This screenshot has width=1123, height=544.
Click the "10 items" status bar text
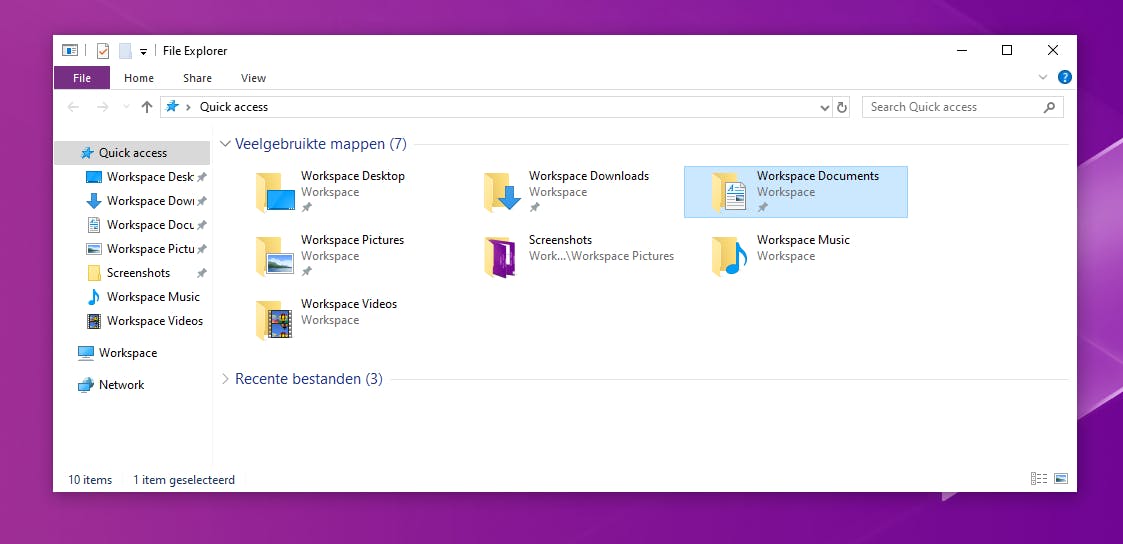90,480
